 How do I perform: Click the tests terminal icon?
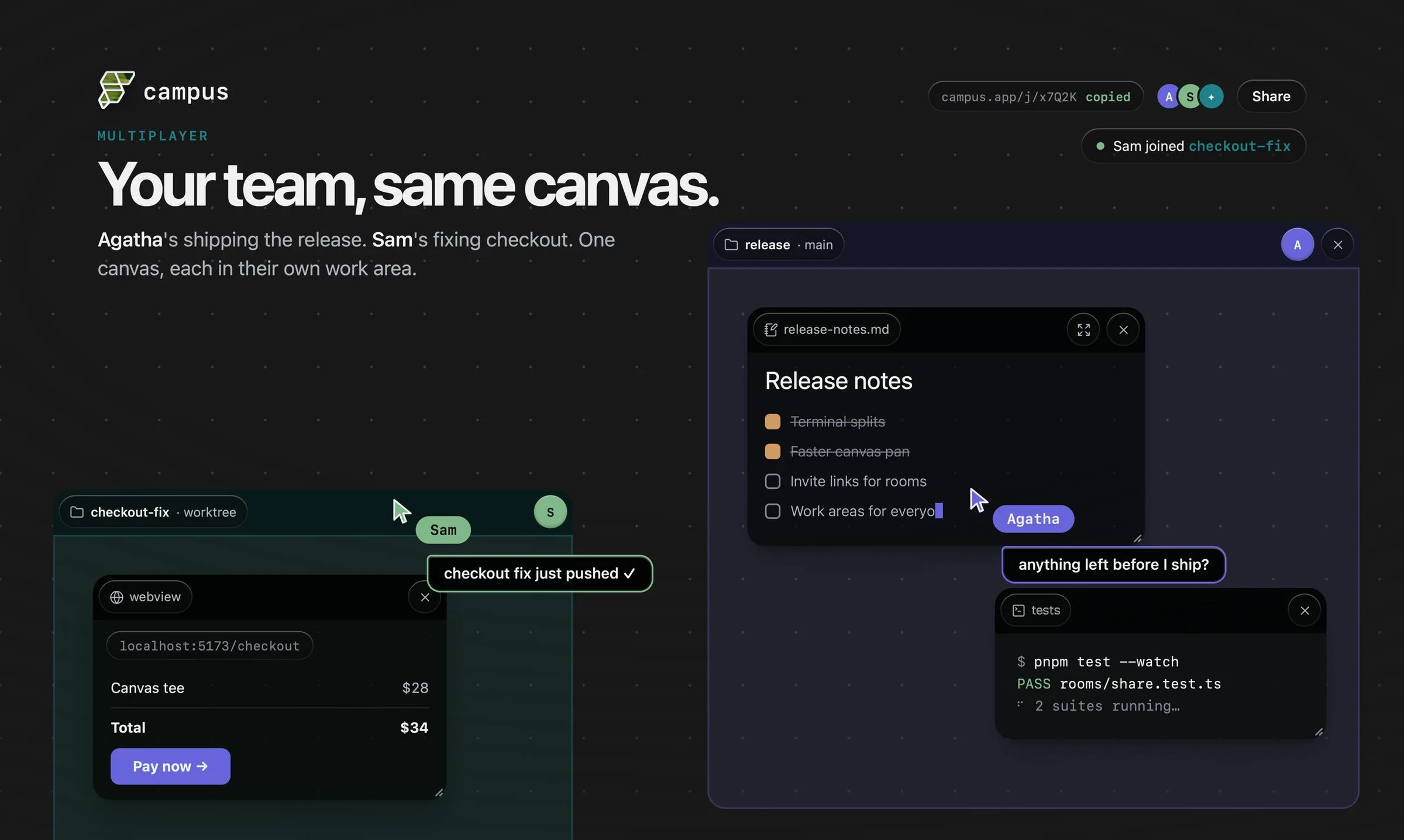coord(1018,610)
